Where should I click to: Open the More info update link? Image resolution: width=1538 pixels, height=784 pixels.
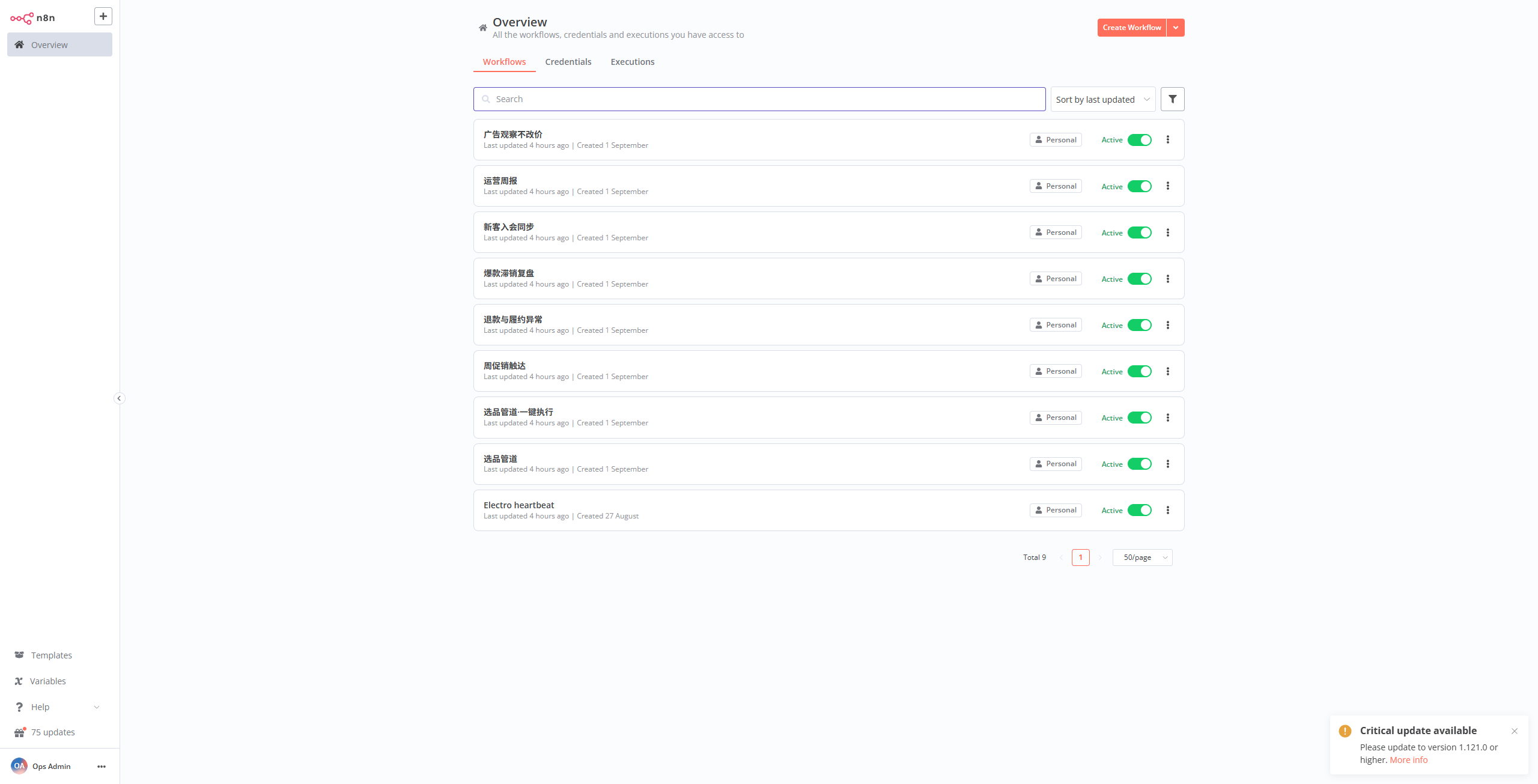[x=1408, y=760]
